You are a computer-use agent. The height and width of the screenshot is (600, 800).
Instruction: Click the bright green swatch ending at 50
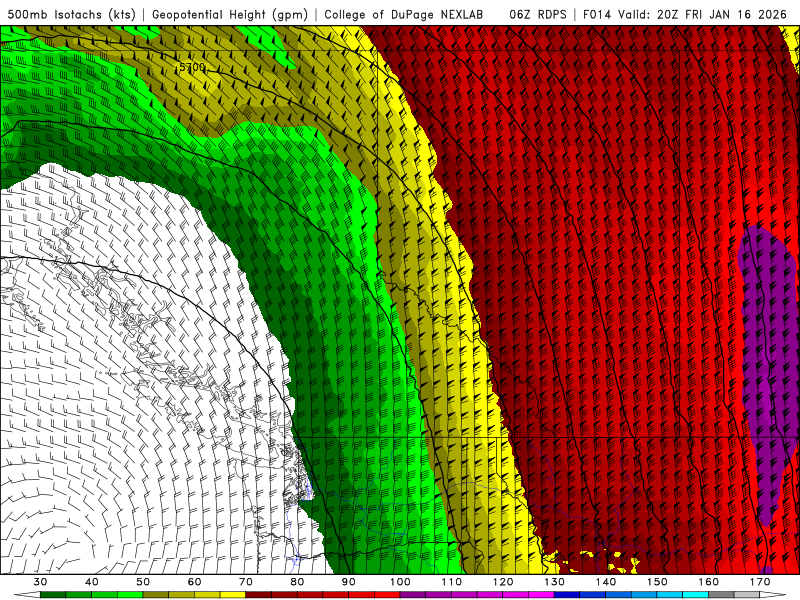pyautogui.click(x=130, y=595)
